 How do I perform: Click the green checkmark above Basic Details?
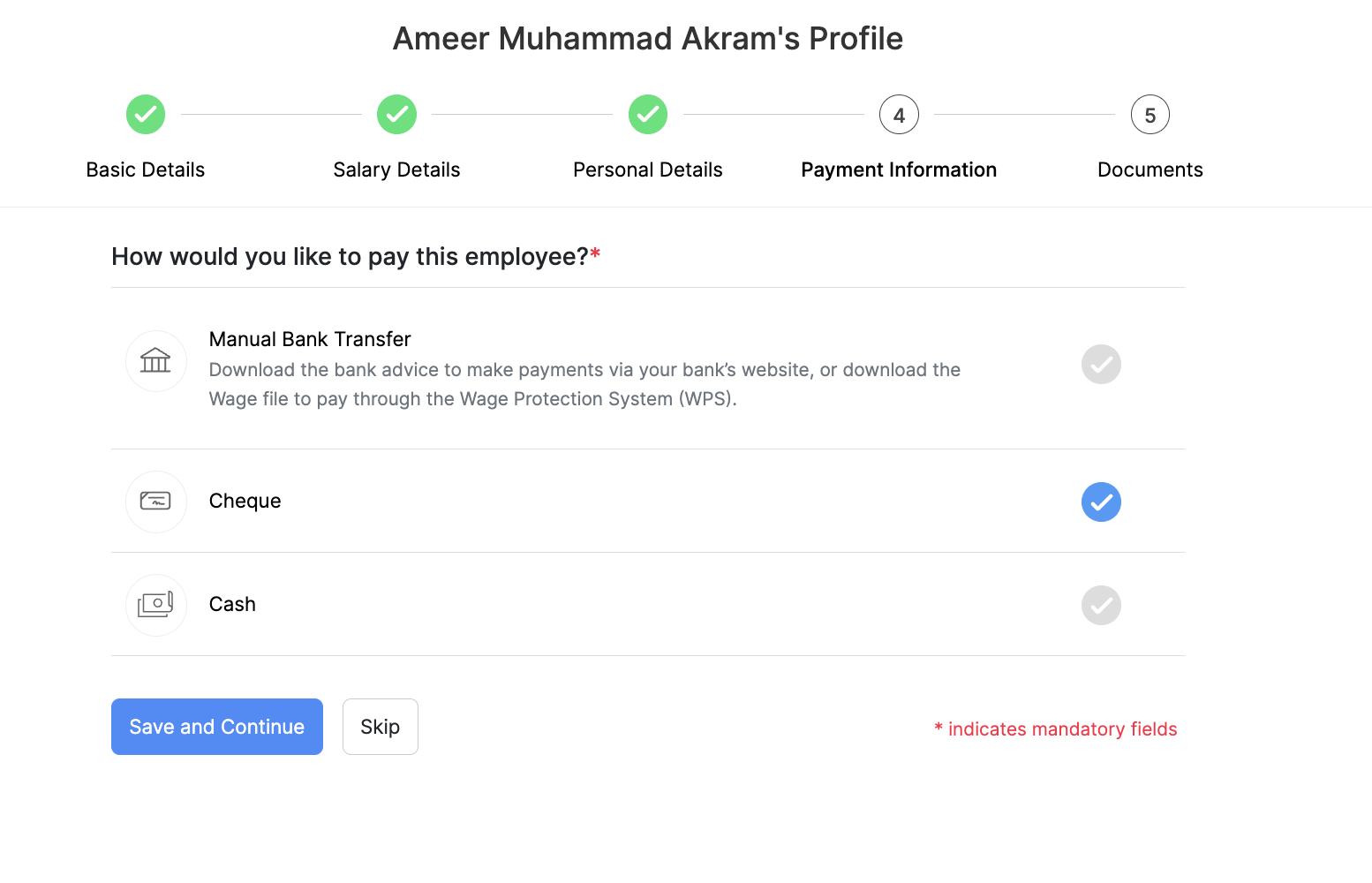tap(146, 115)
